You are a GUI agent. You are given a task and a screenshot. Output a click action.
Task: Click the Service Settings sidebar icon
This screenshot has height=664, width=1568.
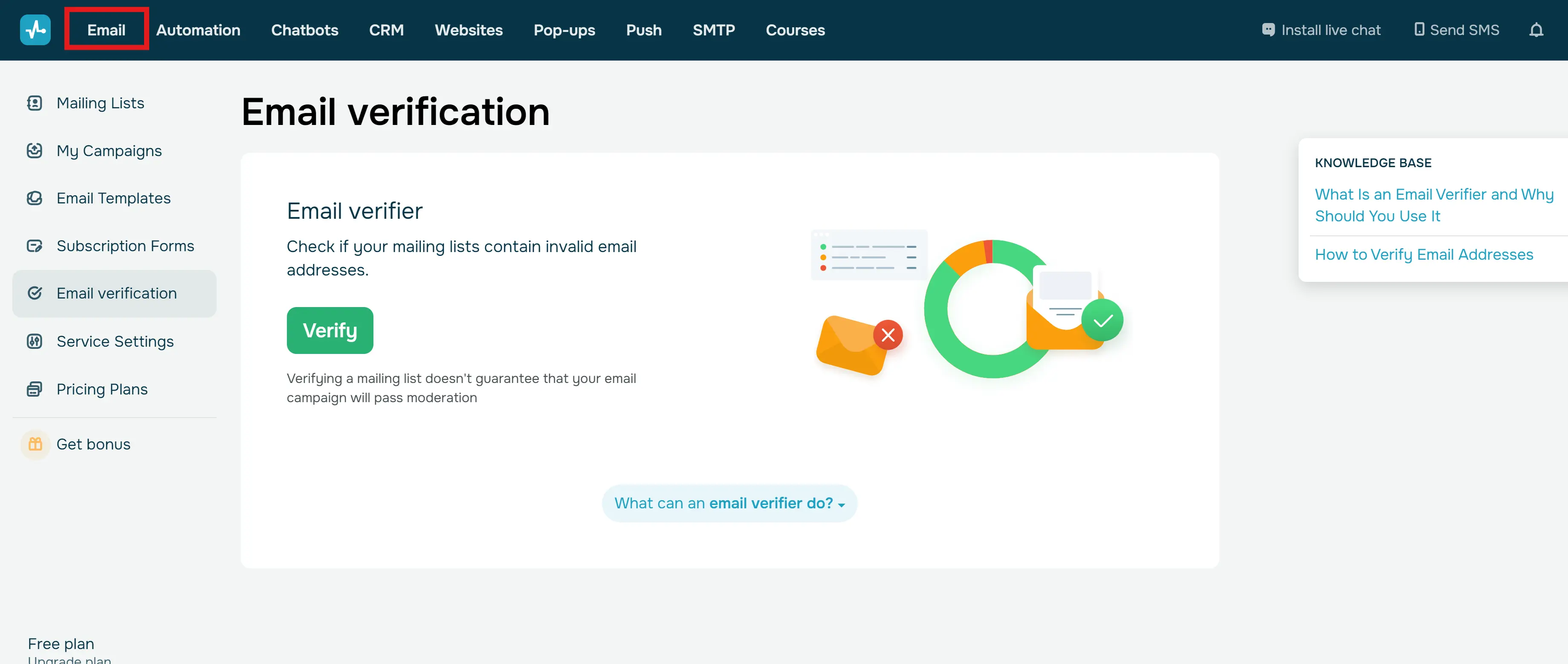(x=35, y=341)
